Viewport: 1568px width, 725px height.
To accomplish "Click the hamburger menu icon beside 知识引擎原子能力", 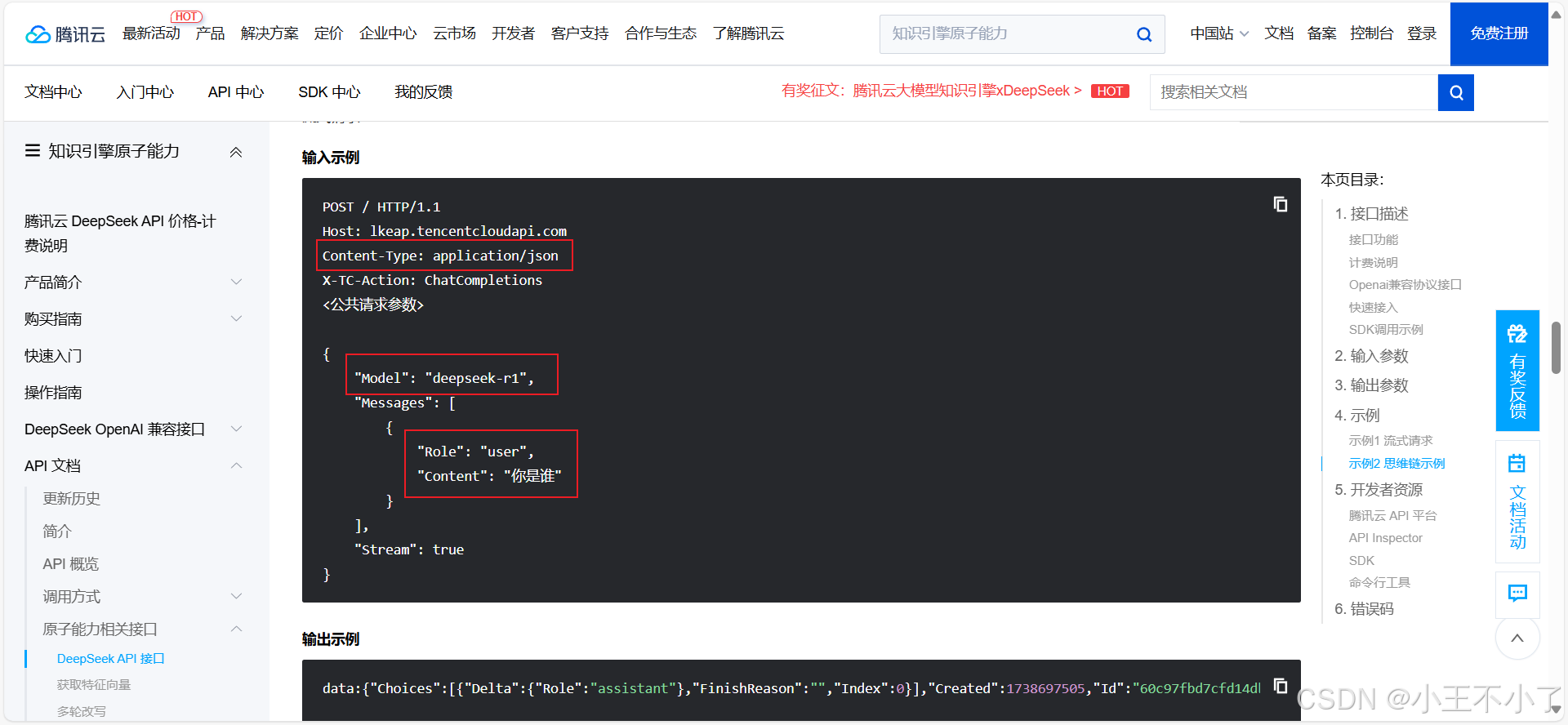I will coord(33,150).
